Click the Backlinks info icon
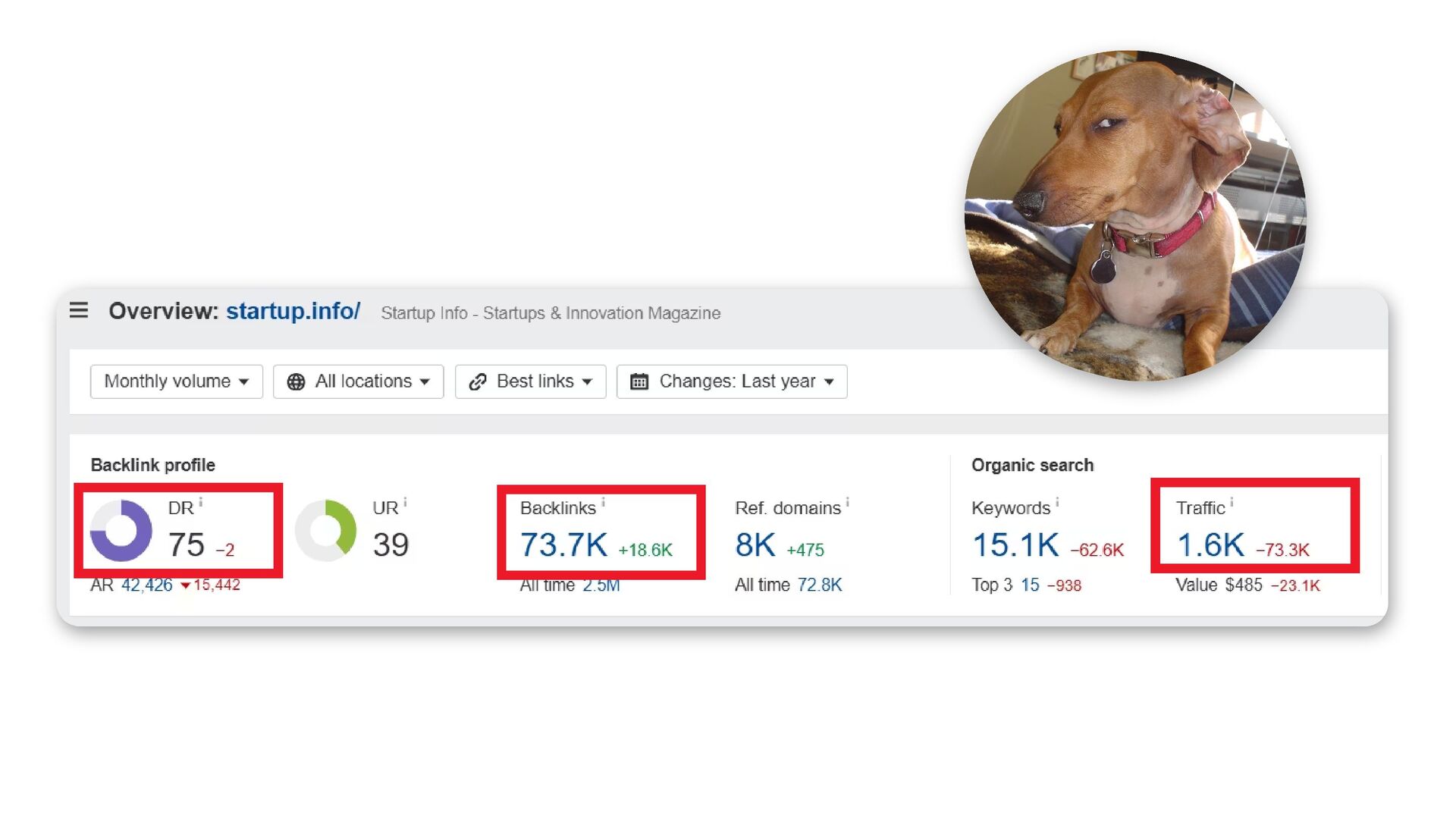Image resolution: width=1456 pixels, height=819 pixels. (x=603, y=503)
